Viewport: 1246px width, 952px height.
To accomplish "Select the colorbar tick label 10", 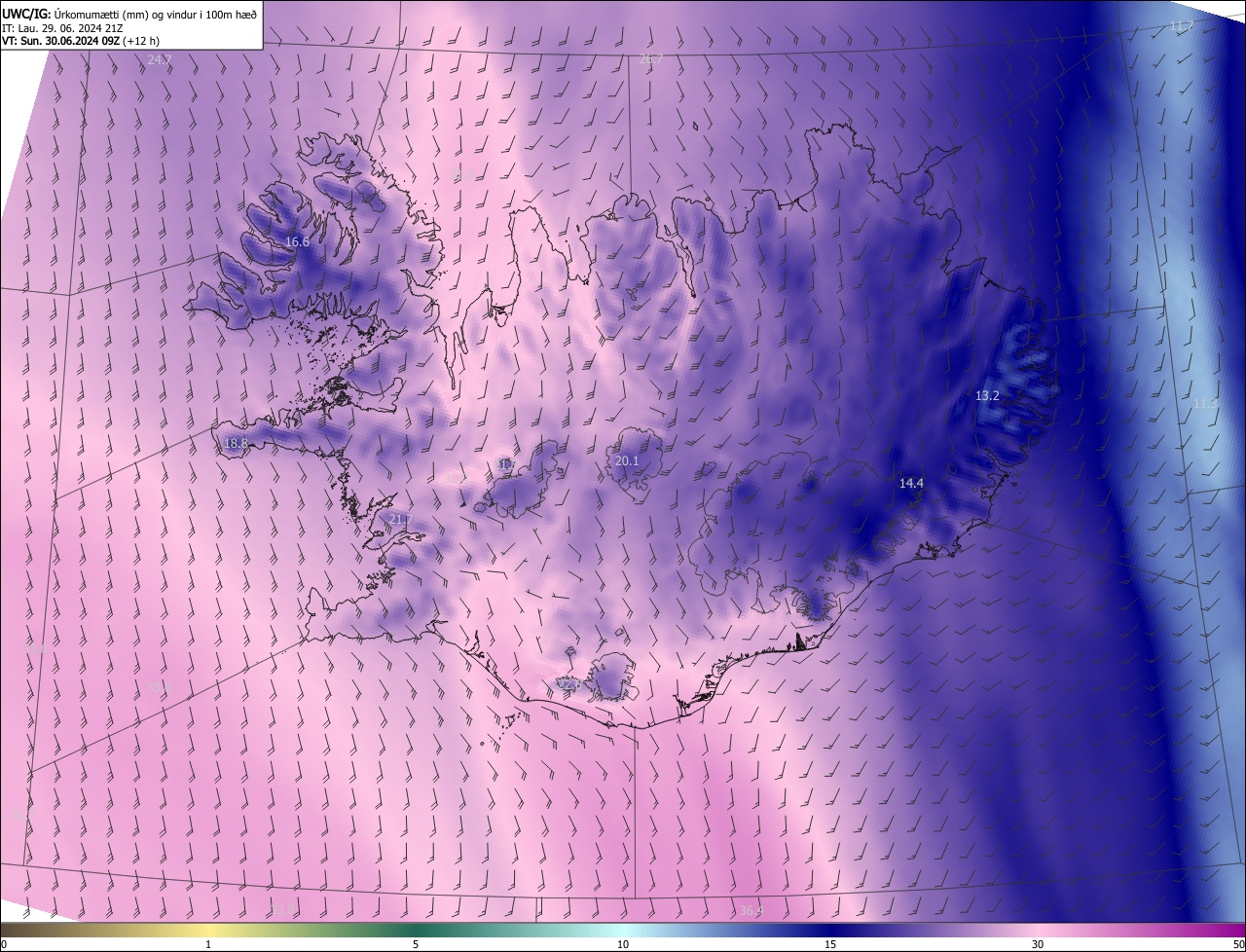I will tap(623, 945).
